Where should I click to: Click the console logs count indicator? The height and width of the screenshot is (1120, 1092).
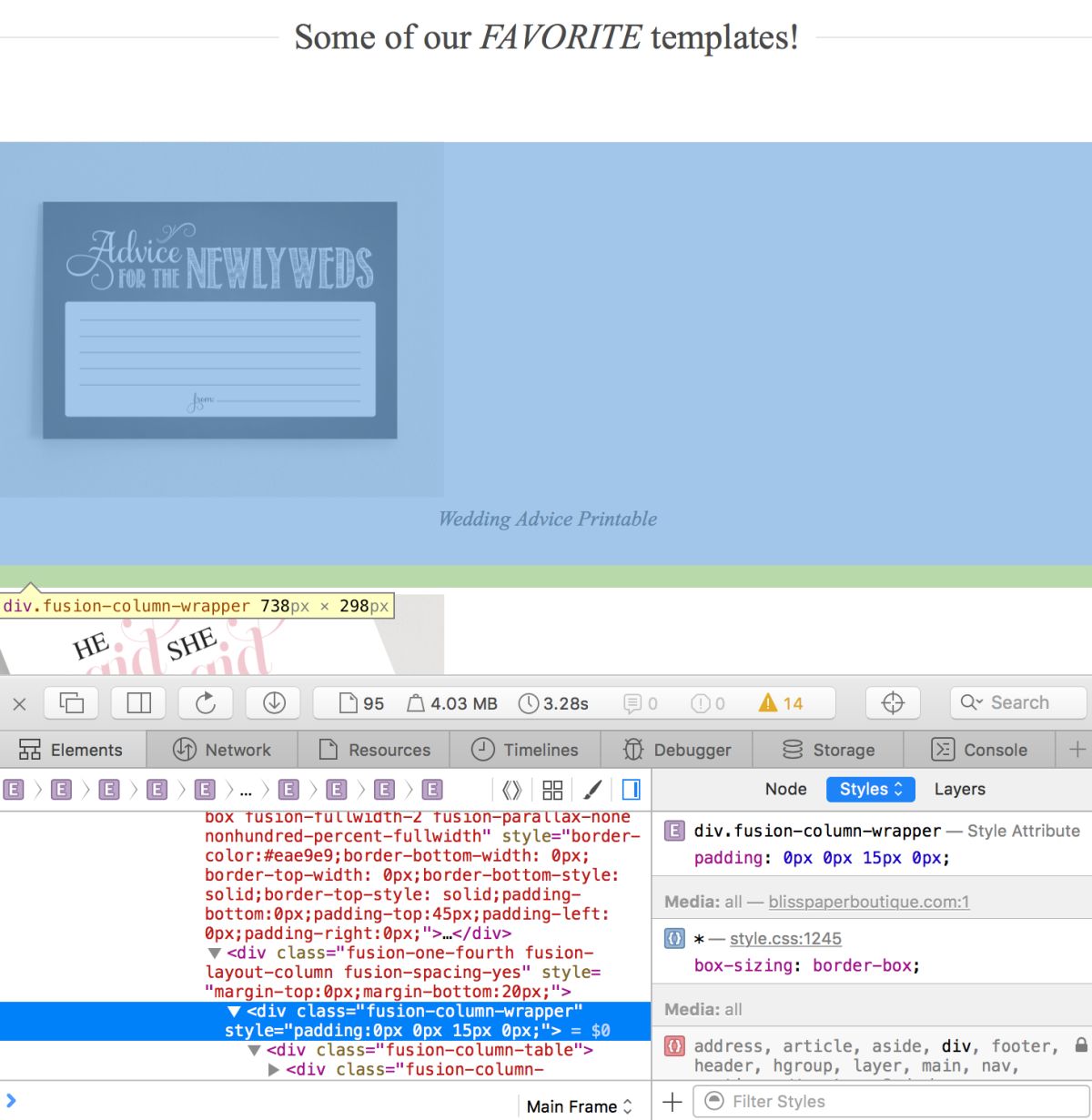pos(641,703)
